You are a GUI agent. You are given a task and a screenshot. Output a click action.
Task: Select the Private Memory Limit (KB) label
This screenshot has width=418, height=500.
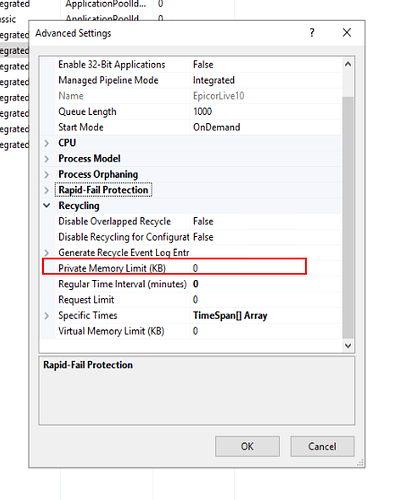pyautogui.click(x=112, y=268)
